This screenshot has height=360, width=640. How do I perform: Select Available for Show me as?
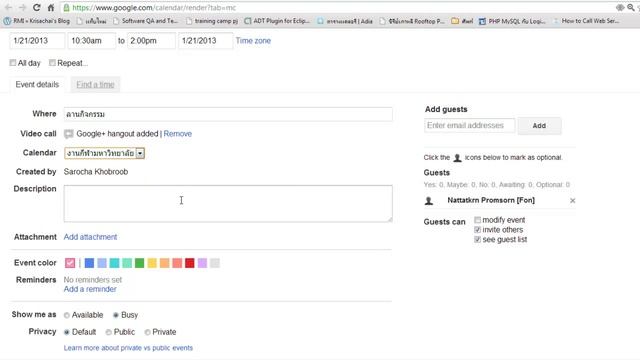[x=67, y=315]
